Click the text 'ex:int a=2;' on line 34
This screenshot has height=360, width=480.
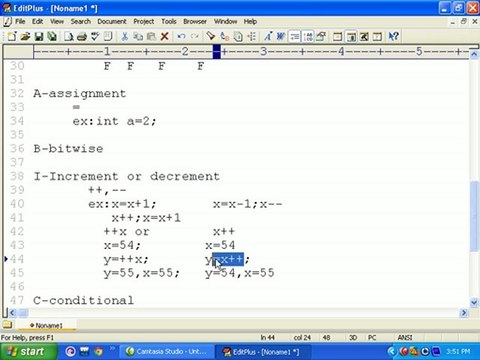click(114, 121)
